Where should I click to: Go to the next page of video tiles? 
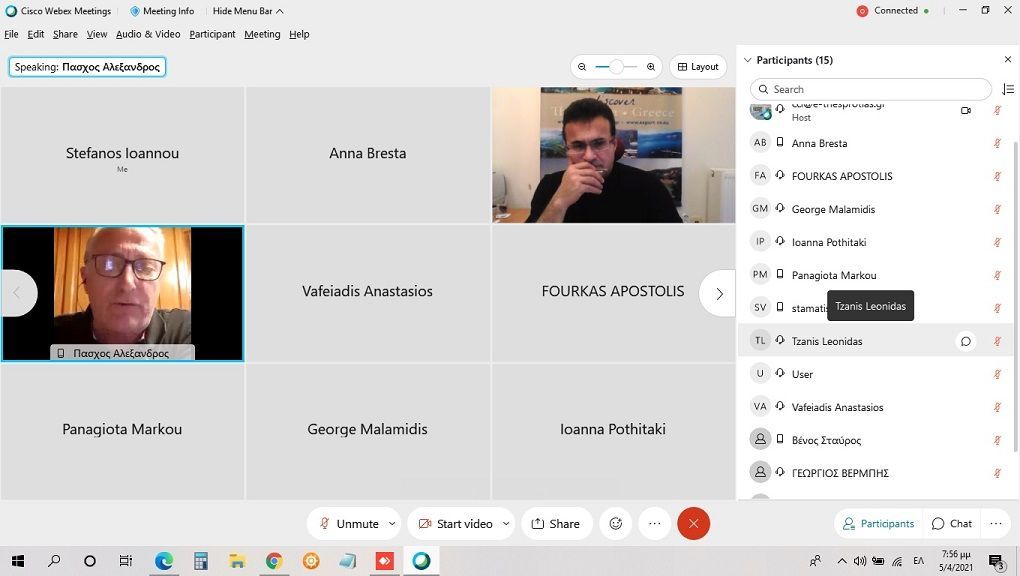point(718,293)
